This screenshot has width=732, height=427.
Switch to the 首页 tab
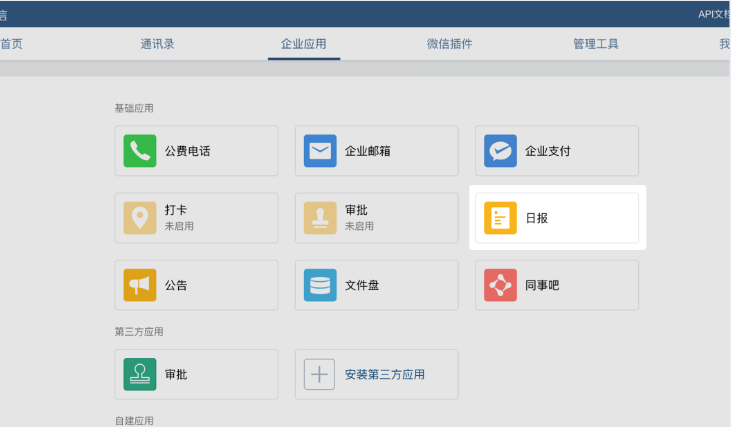coord(11,44)
